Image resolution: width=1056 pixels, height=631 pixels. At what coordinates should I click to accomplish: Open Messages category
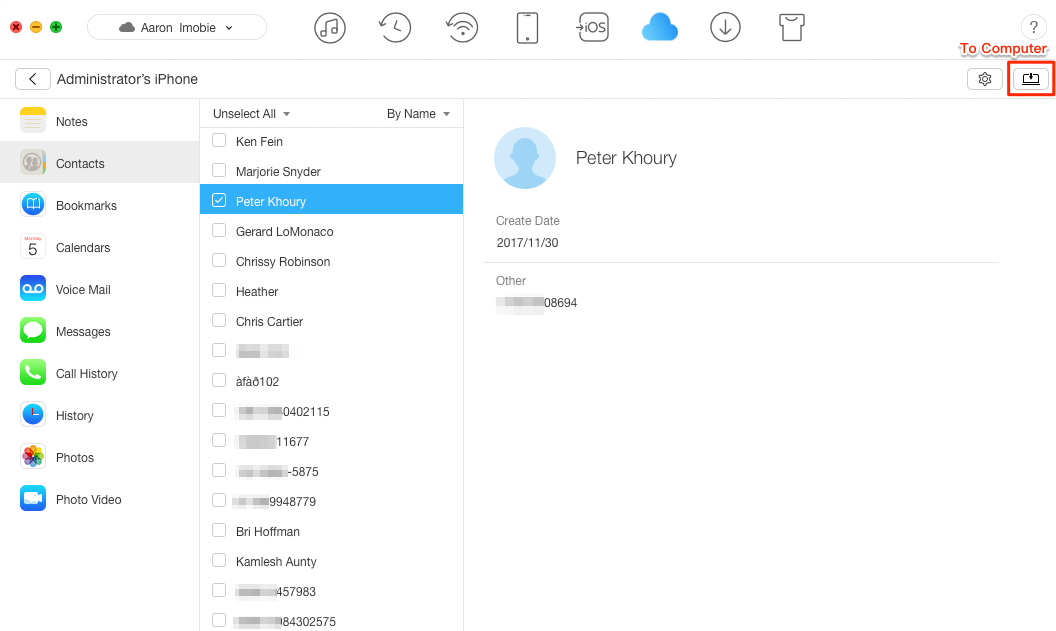[100, 331]
